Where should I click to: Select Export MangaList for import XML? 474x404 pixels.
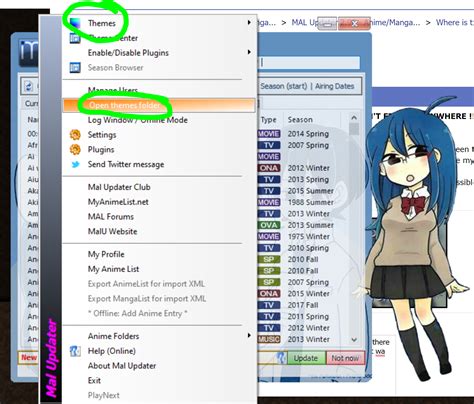pyautogui.click(x=147, y=298)
